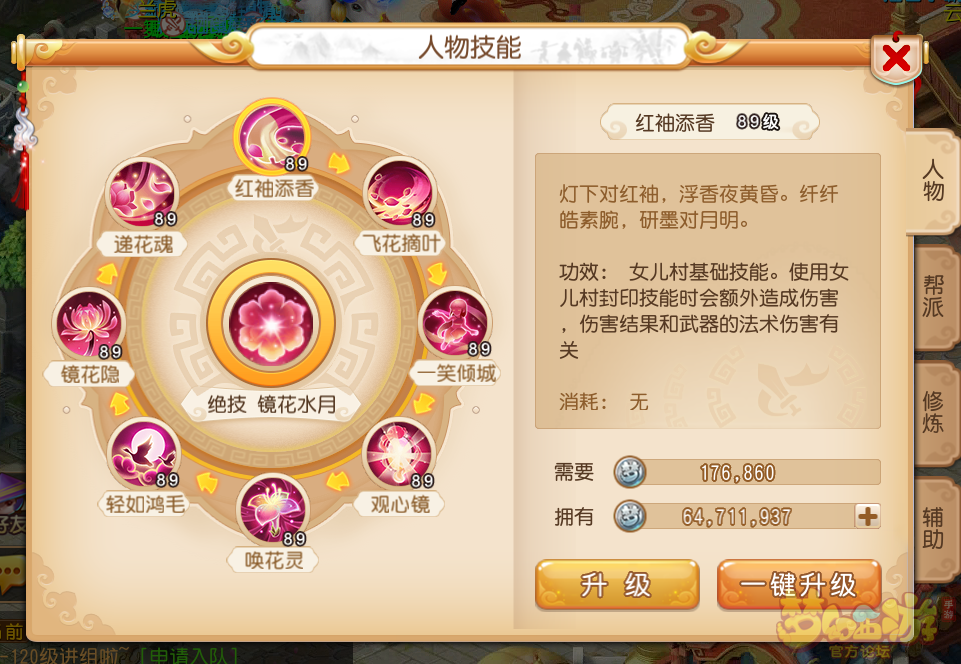
Task: Click the 需要 cost coin icon
Action: click(x=629, y=473)
